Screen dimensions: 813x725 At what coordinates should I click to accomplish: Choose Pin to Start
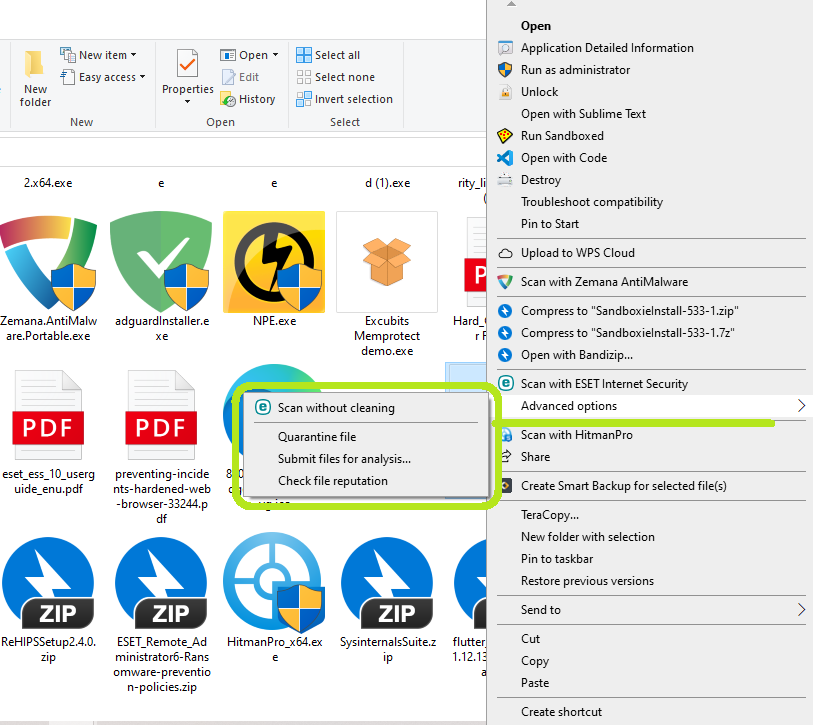tap(650, 224)
